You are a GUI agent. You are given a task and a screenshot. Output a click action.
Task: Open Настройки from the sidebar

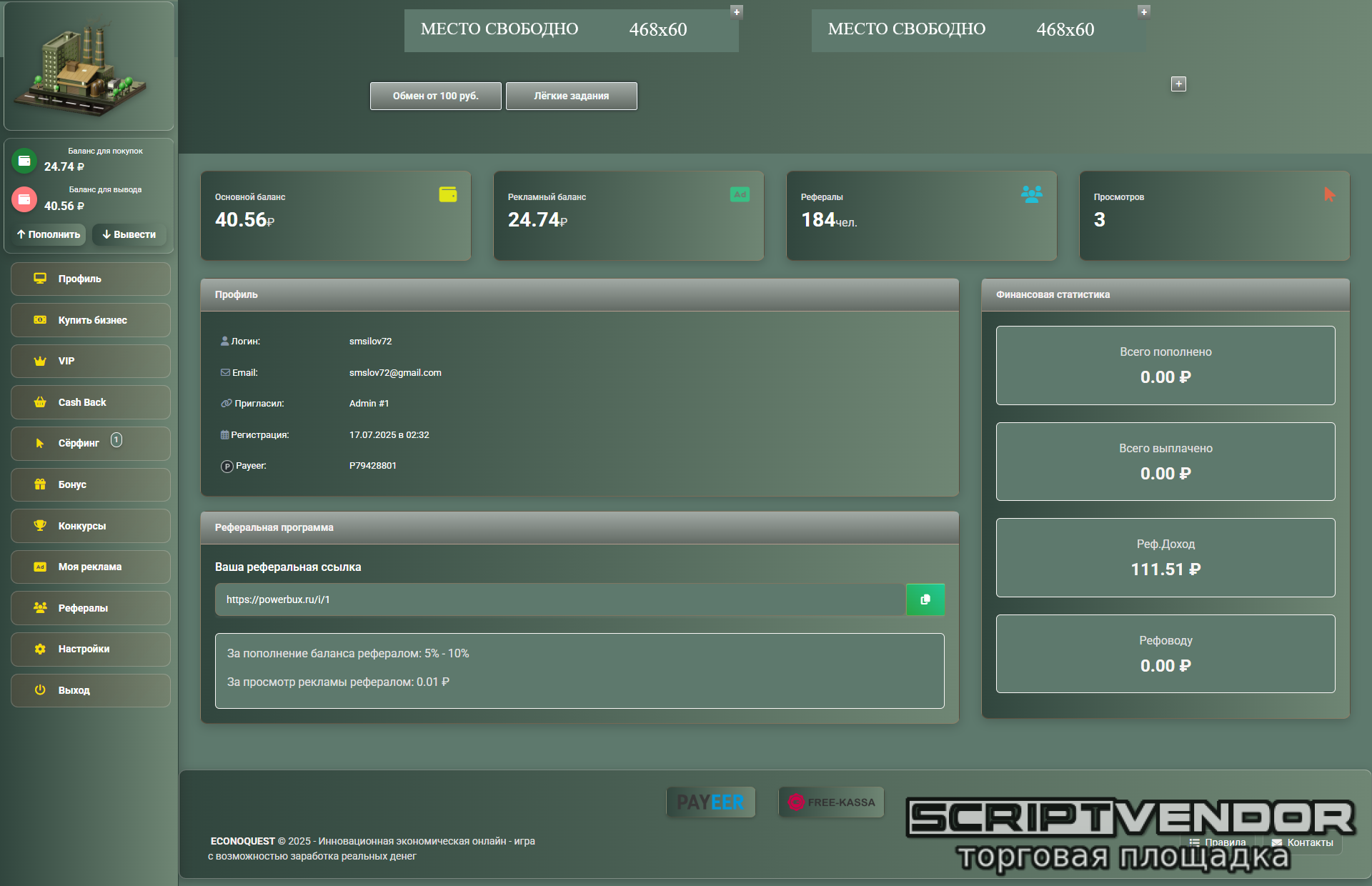(91, 649)
